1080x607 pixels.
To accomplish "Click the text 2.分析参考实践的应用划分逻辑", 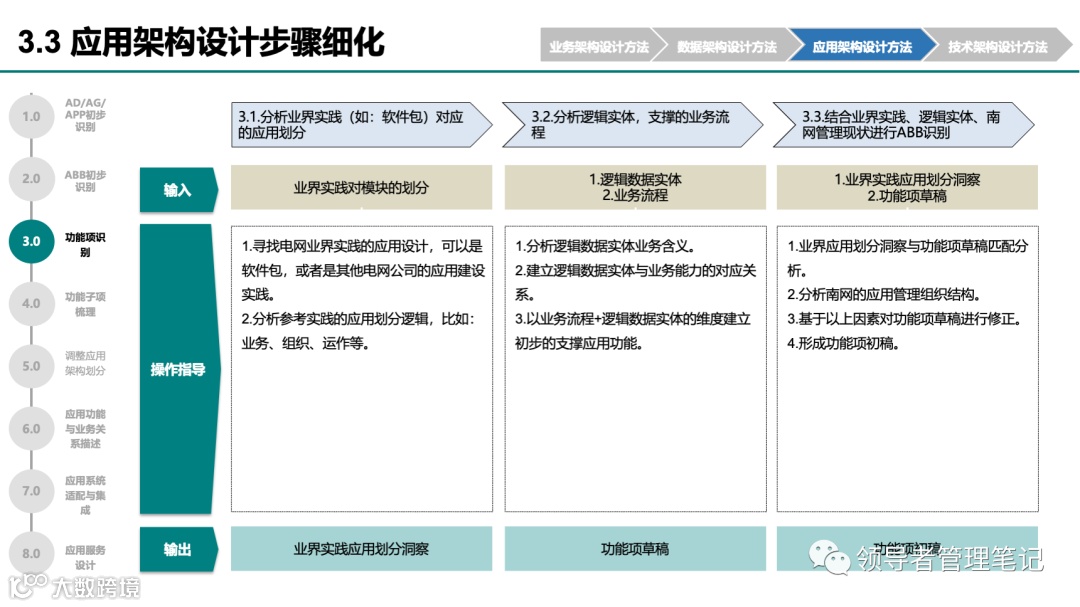I will coord(337,319).
